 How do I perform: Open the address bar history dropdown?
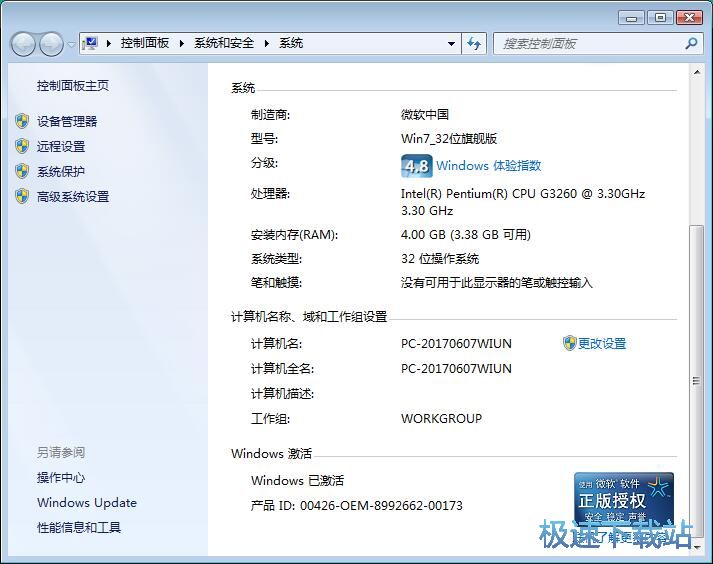point(451,44)
